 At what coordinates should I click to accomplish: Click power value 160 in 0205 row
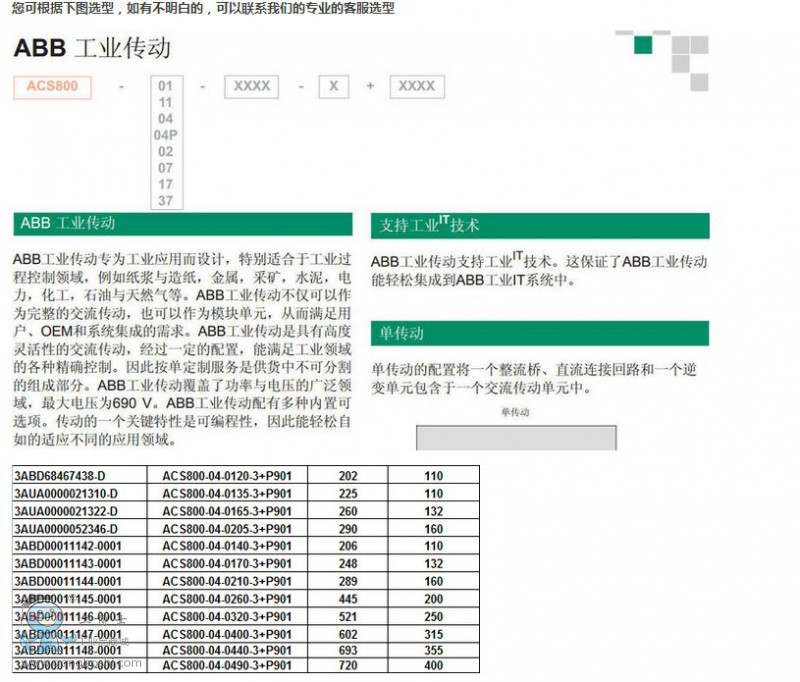pyautogui.click(x=434, y=529)
